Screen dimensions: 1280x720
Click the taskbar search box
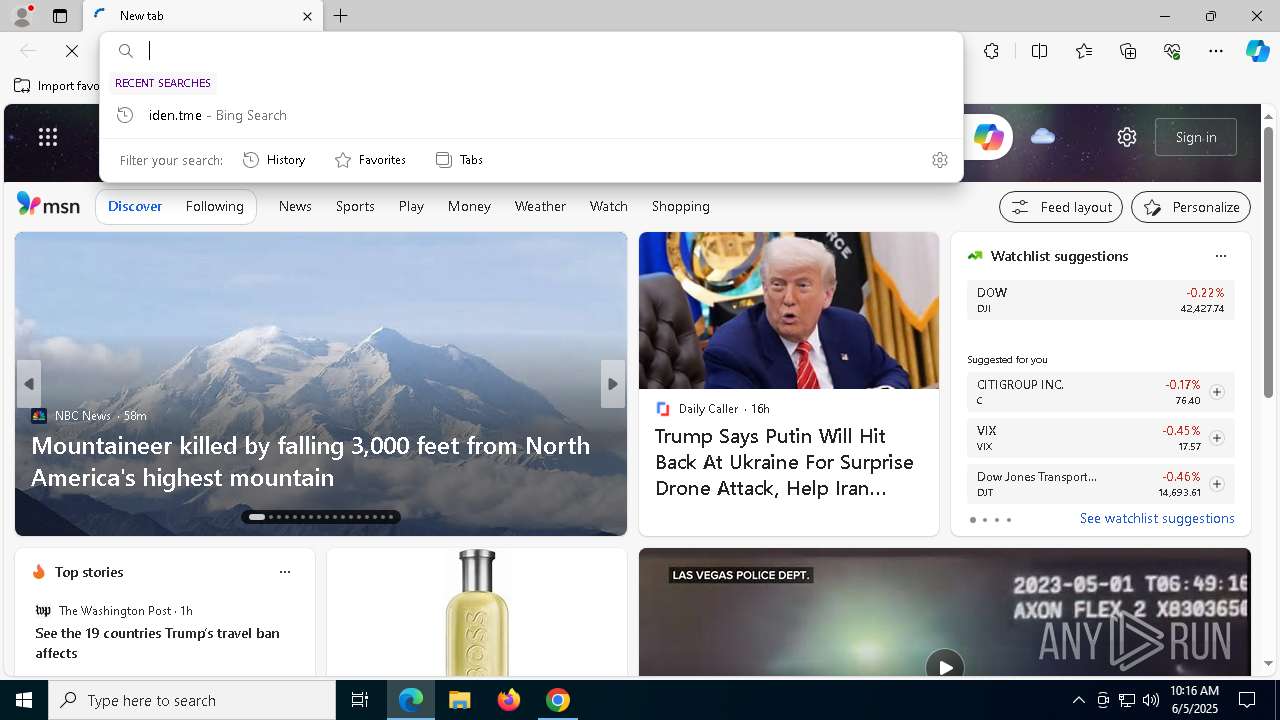192,700
